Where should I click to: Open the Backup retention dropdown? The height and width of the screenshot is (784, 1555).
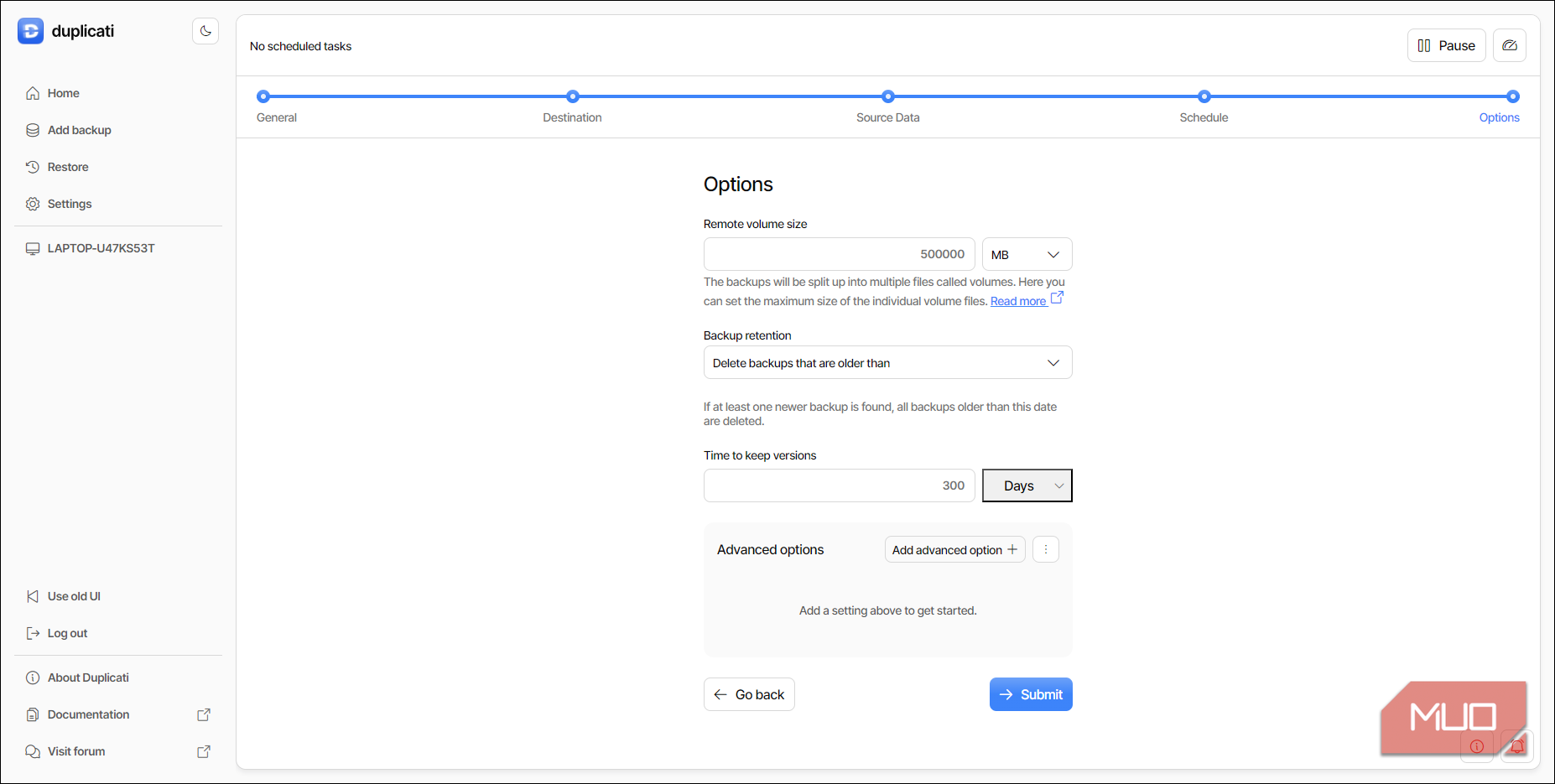point(888,362)
